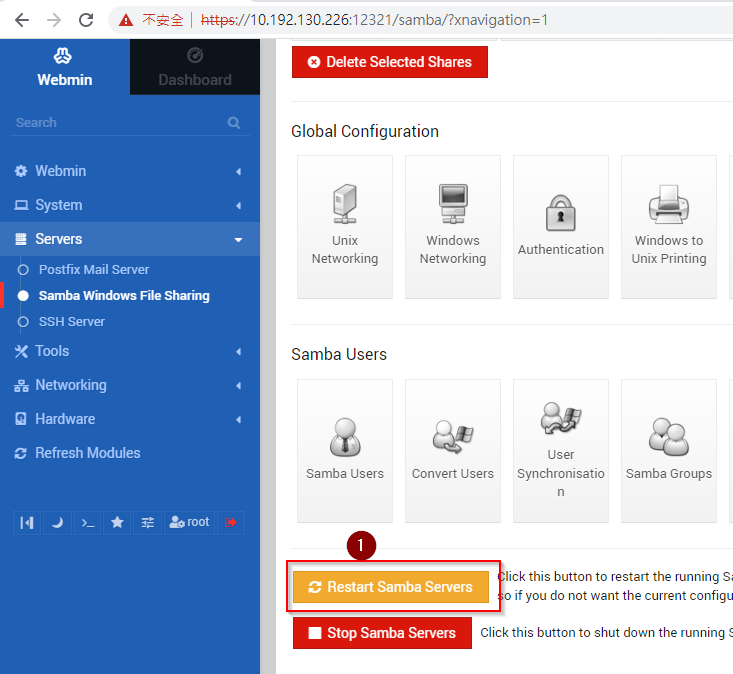Open Windows to Unix Printing icon

tap(668, 227)
